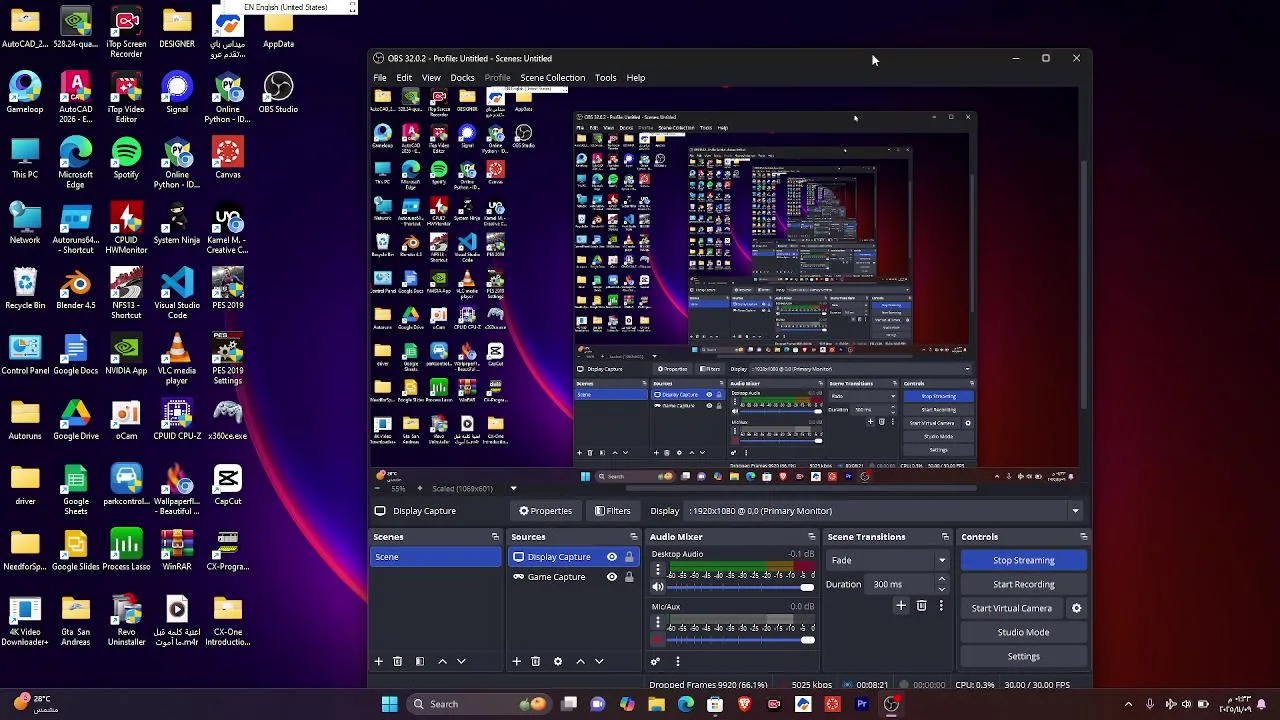
Task: Undock the Sources panel
Action: click(633, 537)
